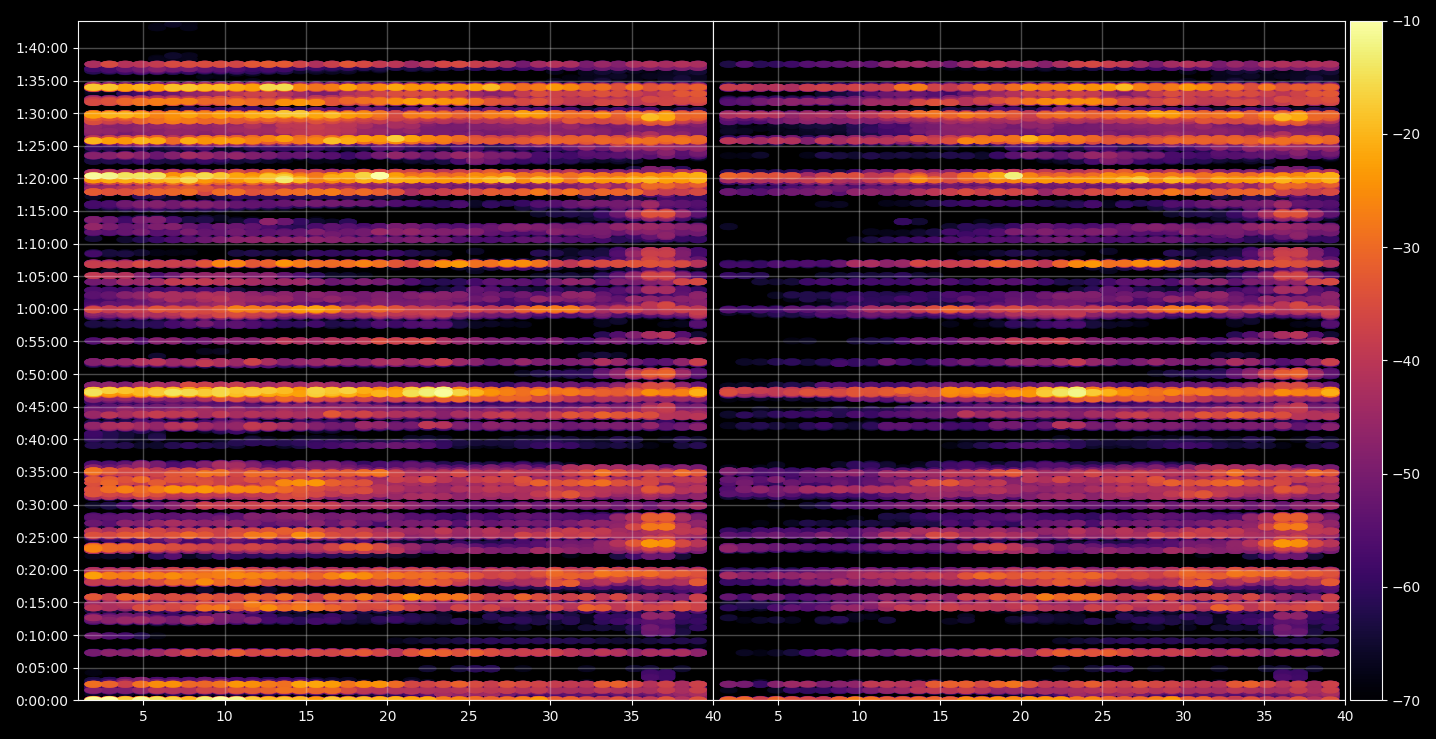Select x-axis label 30 under left heatmap
Screen dimensions: 1436x739
(x=550, y=716)
